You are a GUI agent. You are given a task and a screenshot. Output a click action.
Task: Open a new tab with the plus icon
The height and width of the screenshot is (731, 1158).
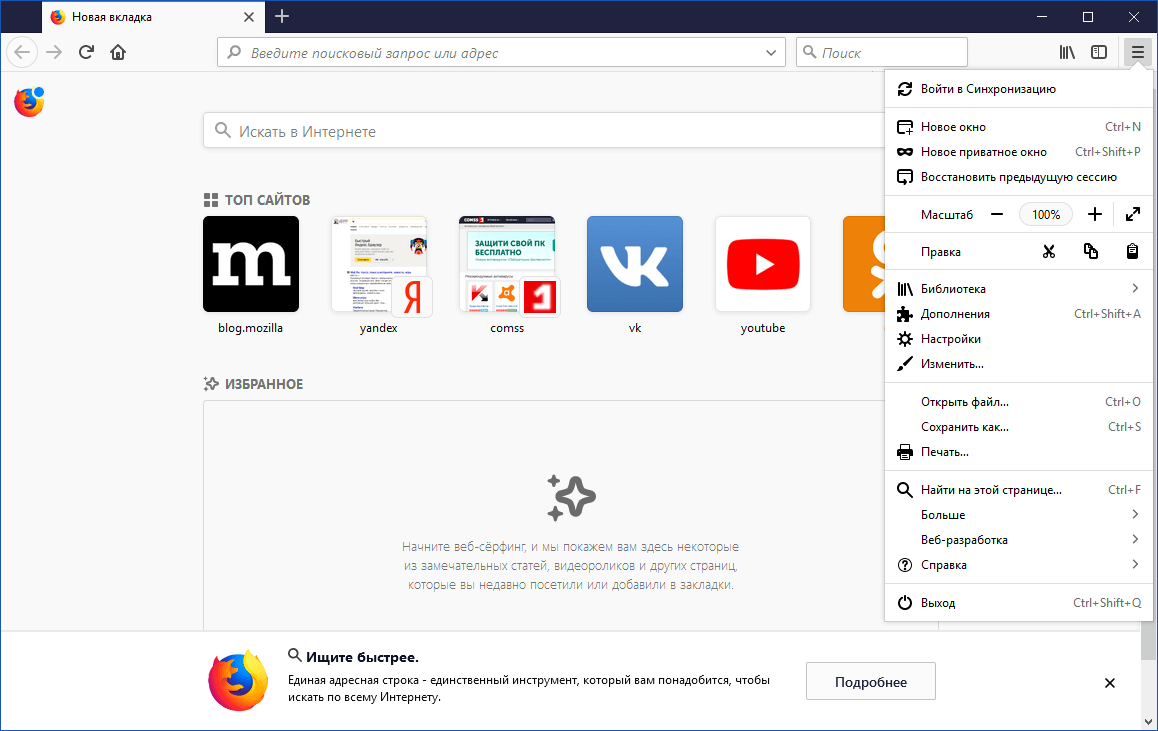pyautogui.click(x=282, y=16)
